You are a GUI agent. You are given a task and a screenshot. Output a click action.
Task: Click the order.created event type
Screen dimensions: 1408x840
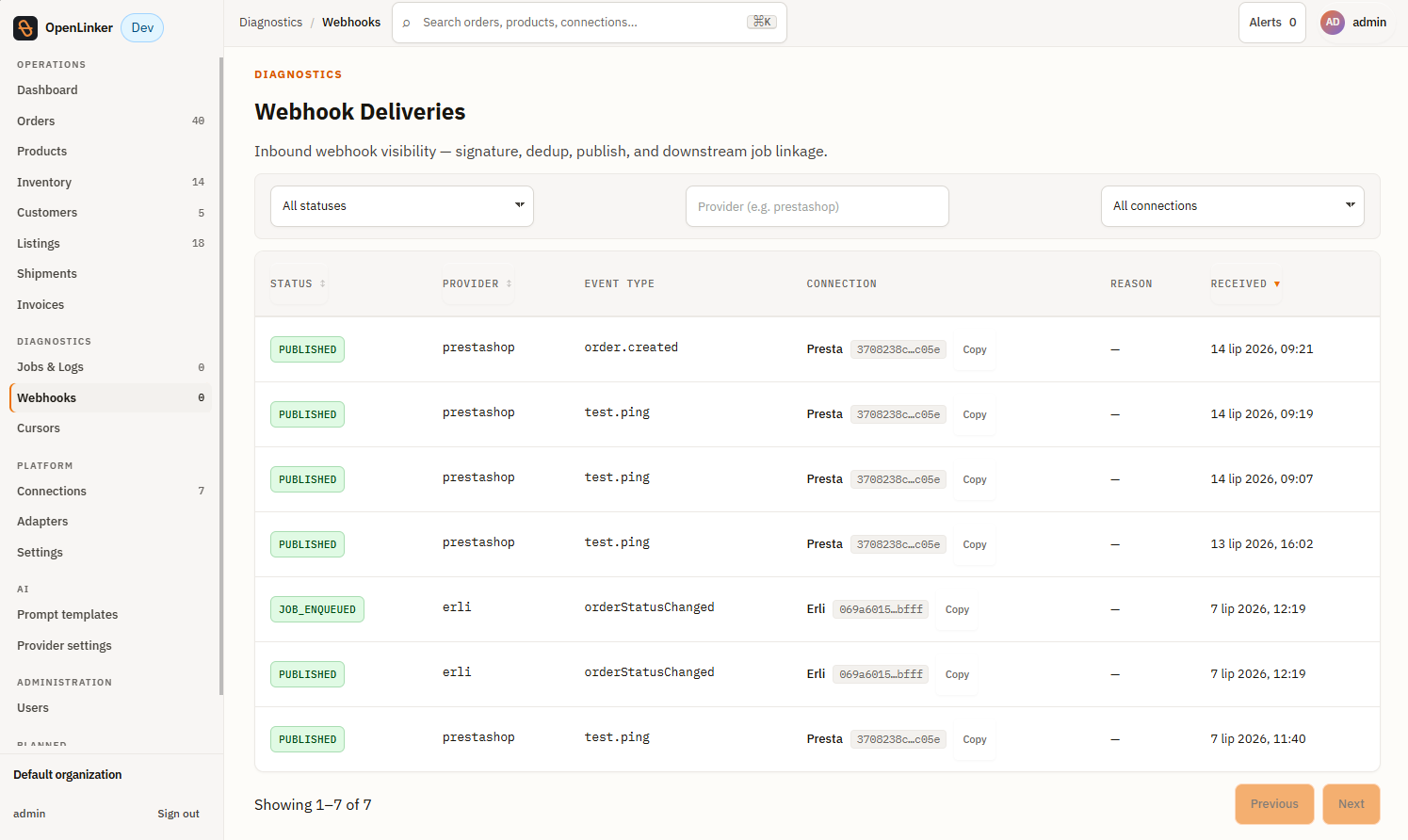(x=631, y=347)
